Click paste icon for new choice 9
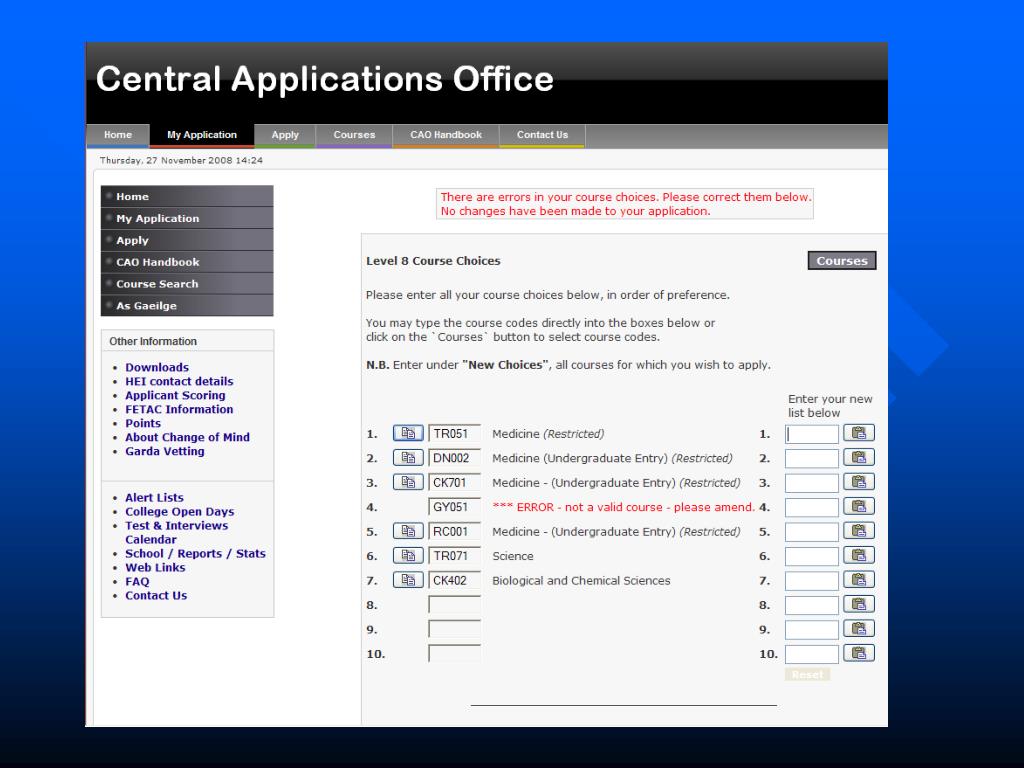Viewport: 1024px width, 768px height. click(x=858, y=629)
